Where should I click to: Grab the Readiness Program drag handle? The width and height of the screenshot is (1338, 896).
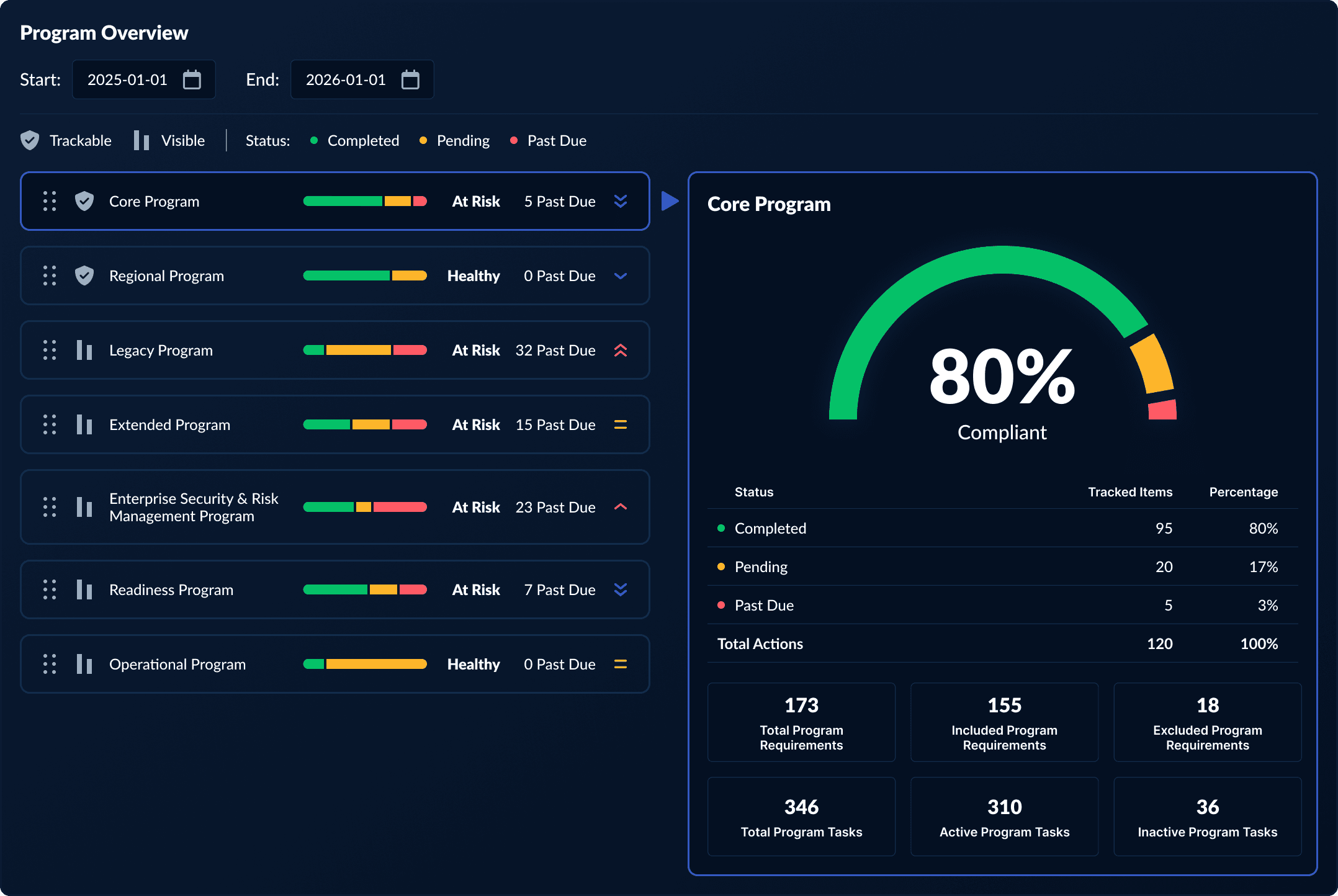click(50, 589)
